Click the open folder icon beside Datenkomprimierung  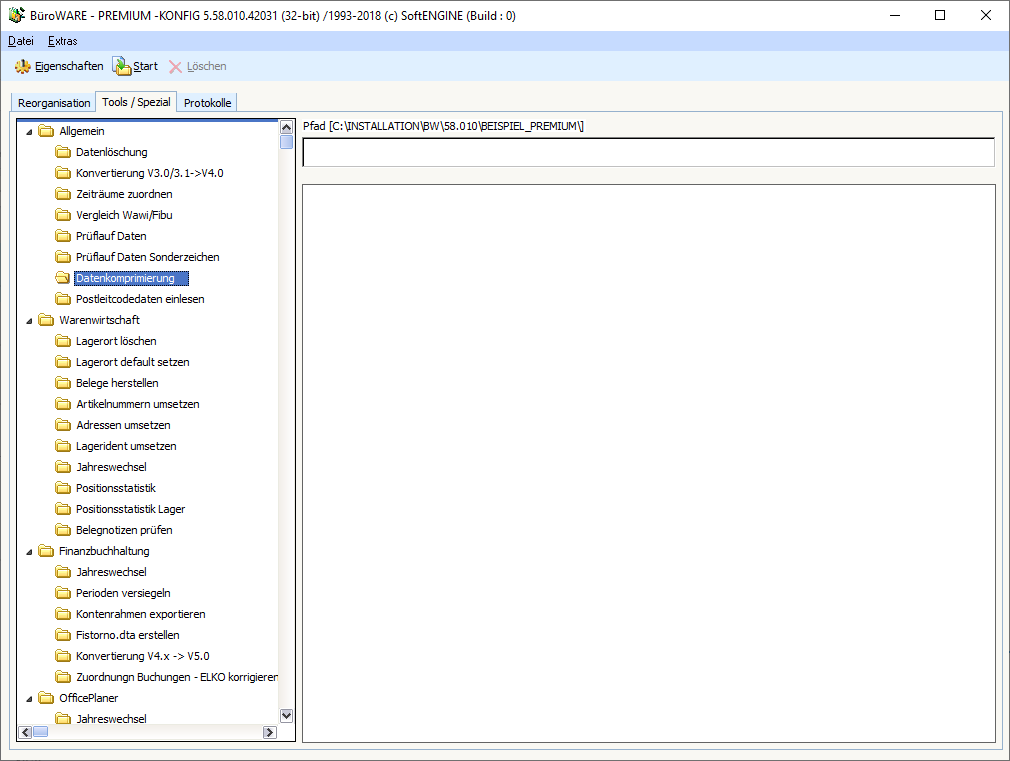tap(63, 278)
